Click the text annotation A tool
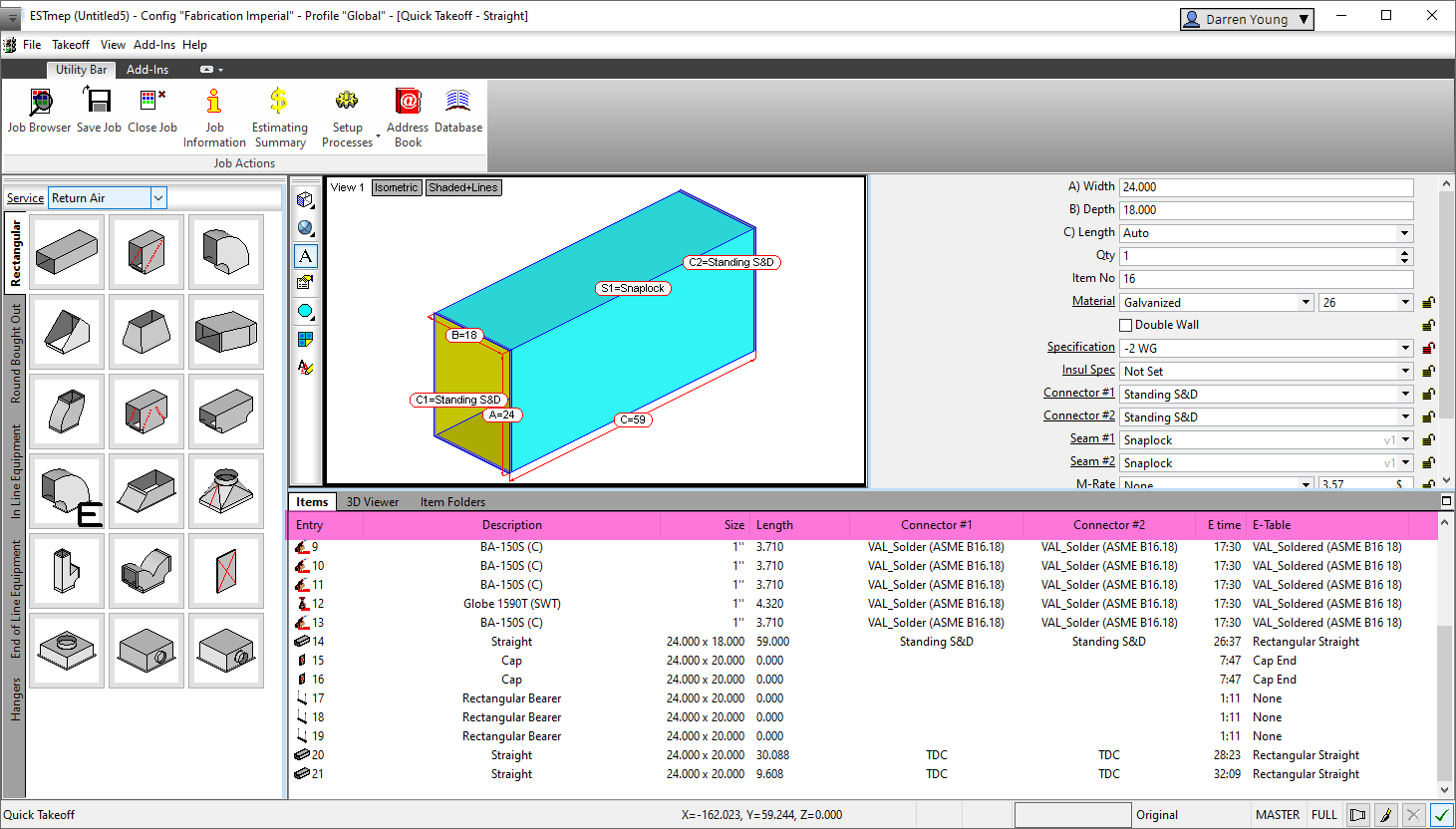Image resolution: width=1456 pixels, height=829 pixels. pyautogui.click(x=305, y=256)
